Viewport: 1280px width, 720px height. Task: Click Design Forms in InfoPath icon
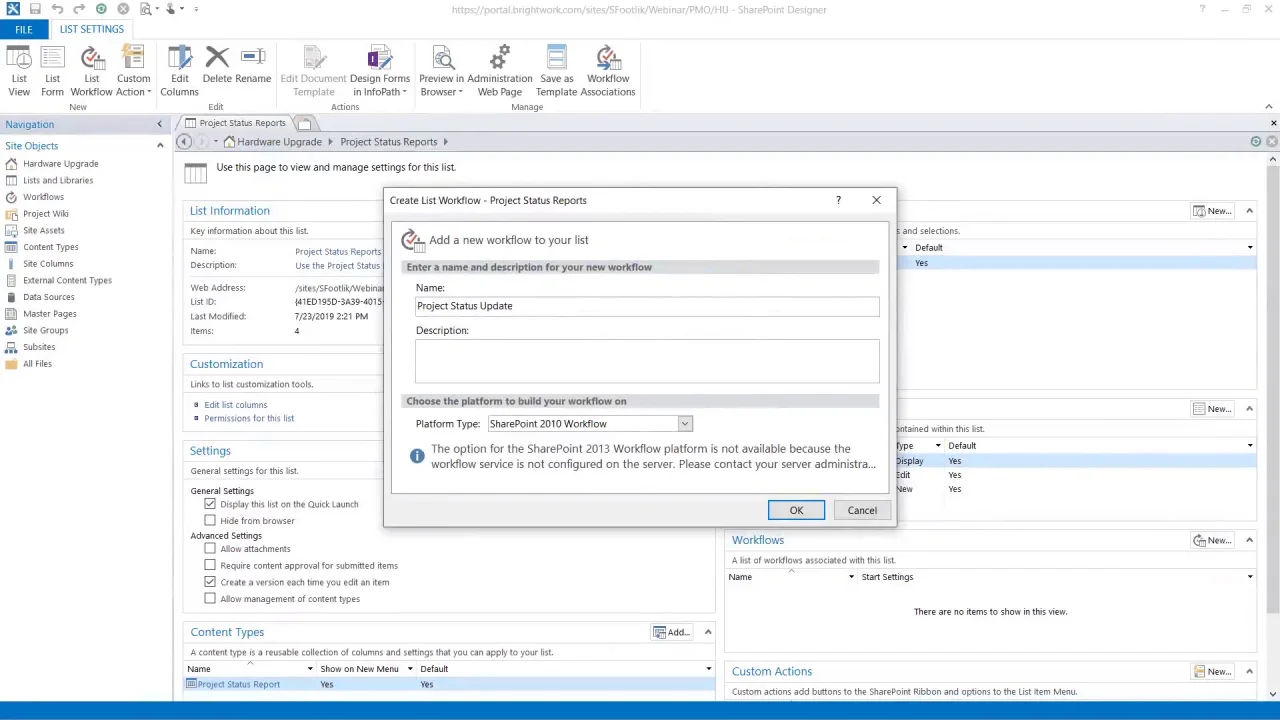(x=379, y=71)
